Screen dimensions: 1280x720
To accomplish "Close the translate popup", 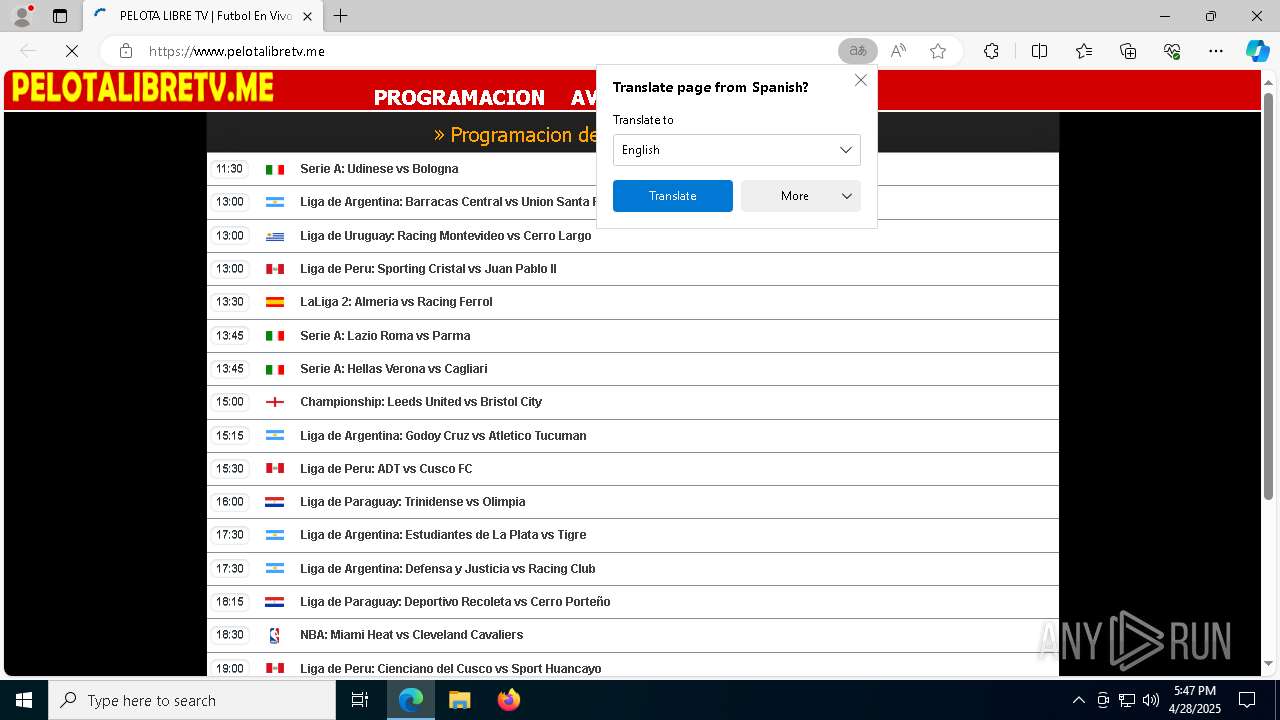I will point(861,80).
